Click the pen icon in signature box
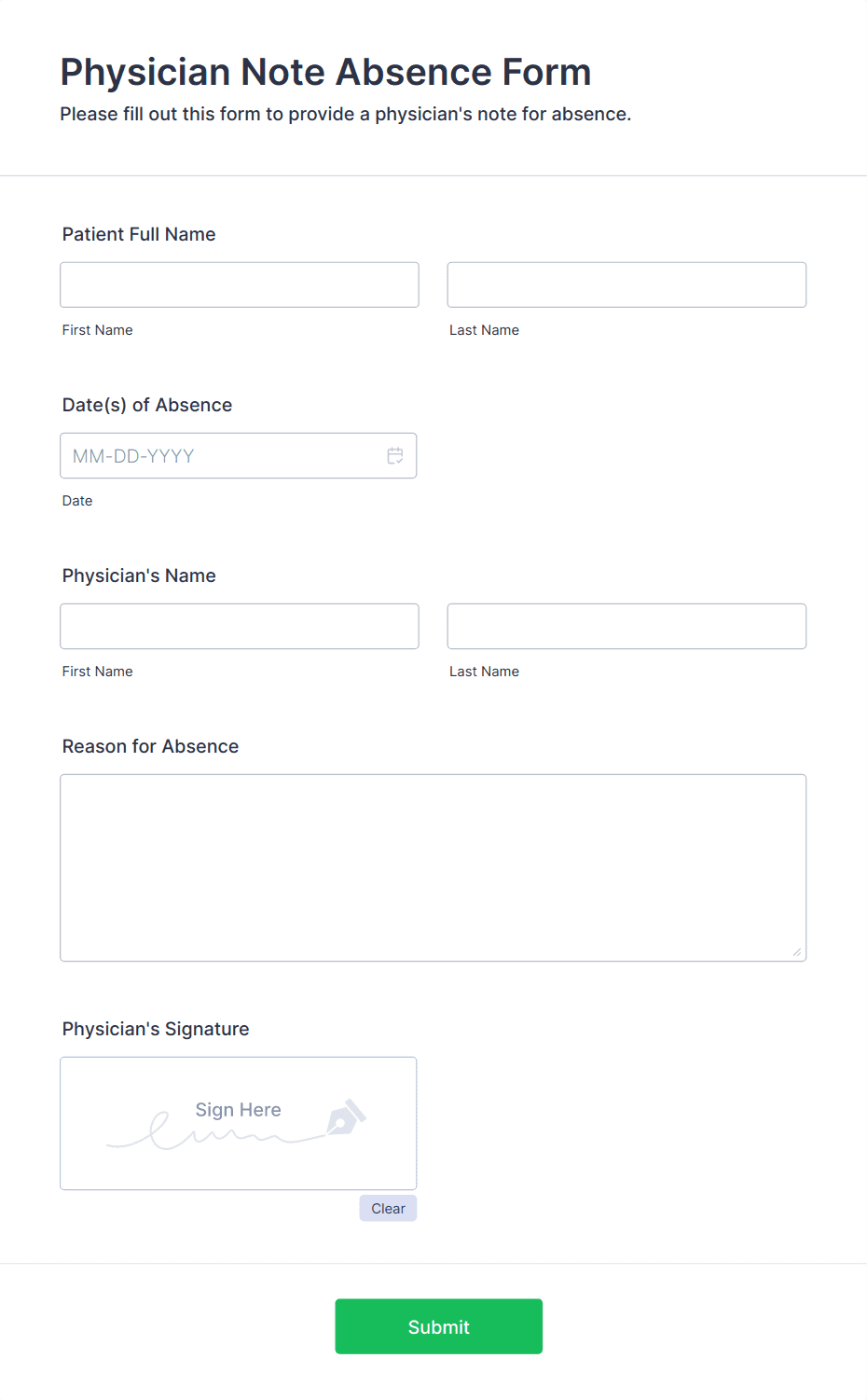Viewport: 867px width, 1400px height. click(x=344, y=1118)
